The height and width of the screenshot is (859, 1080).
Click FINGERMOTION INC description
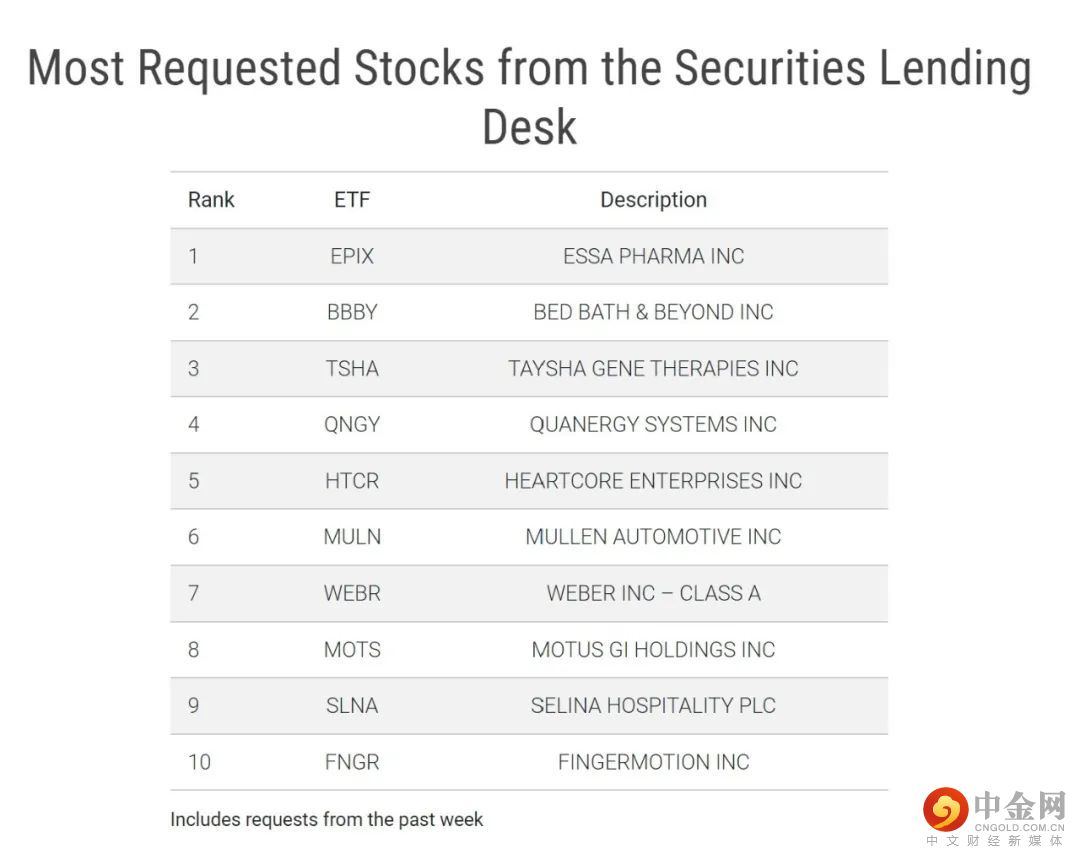pyautogui.click(x=653, y=762)
